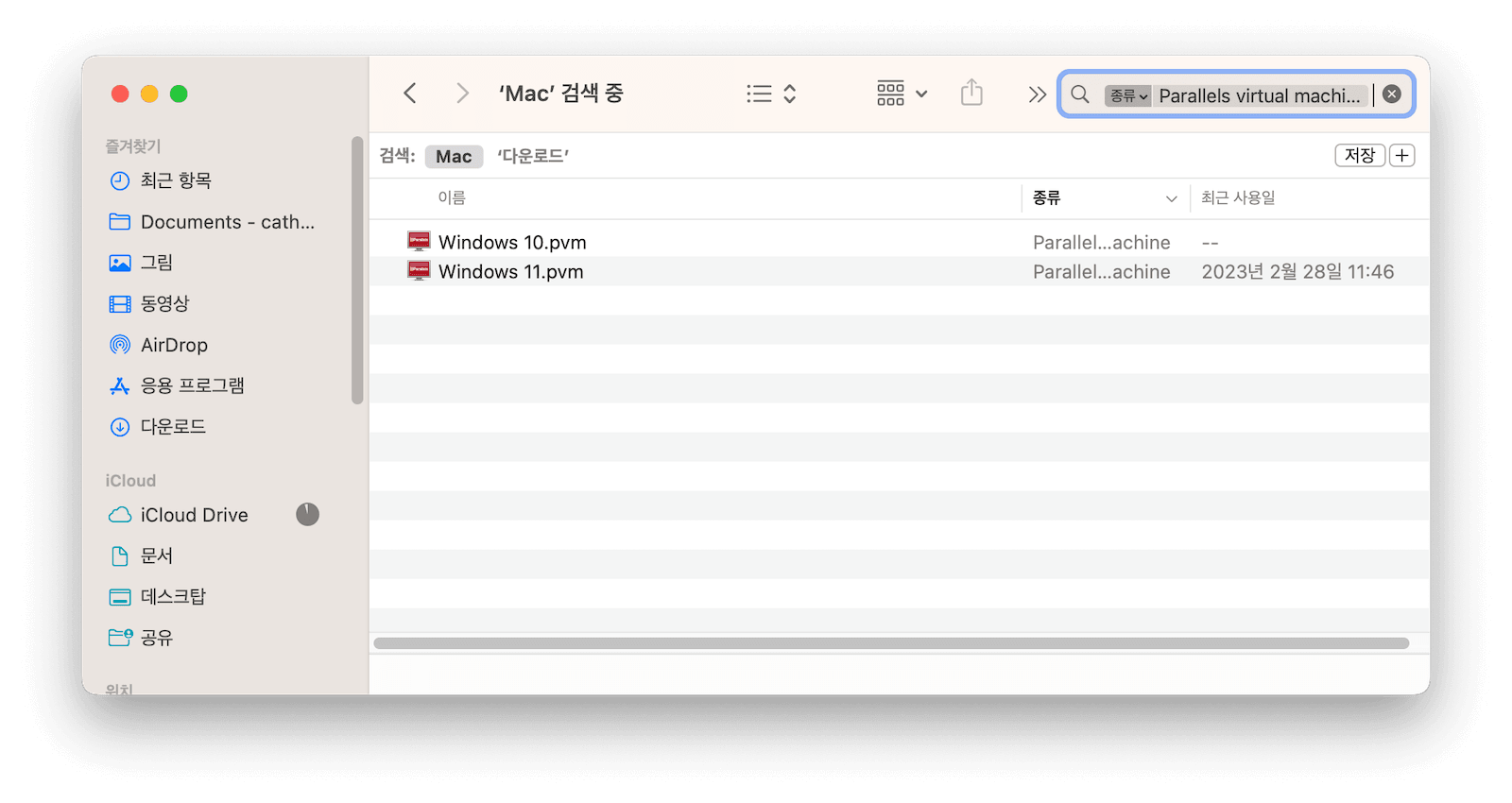Open the 종류 search token dropdown
Image resolution: width=1512 pixels, height=803 pixels.
click(1128, 95)
